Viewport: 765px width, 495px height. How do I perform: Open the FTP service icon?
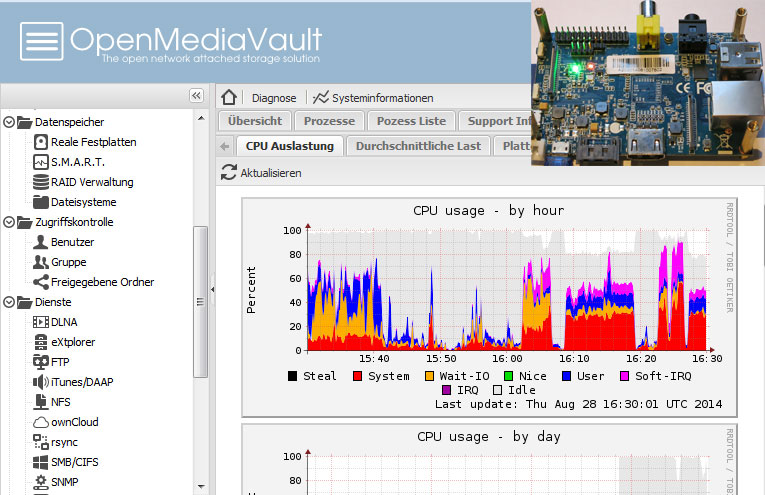[x=40, y=362]
